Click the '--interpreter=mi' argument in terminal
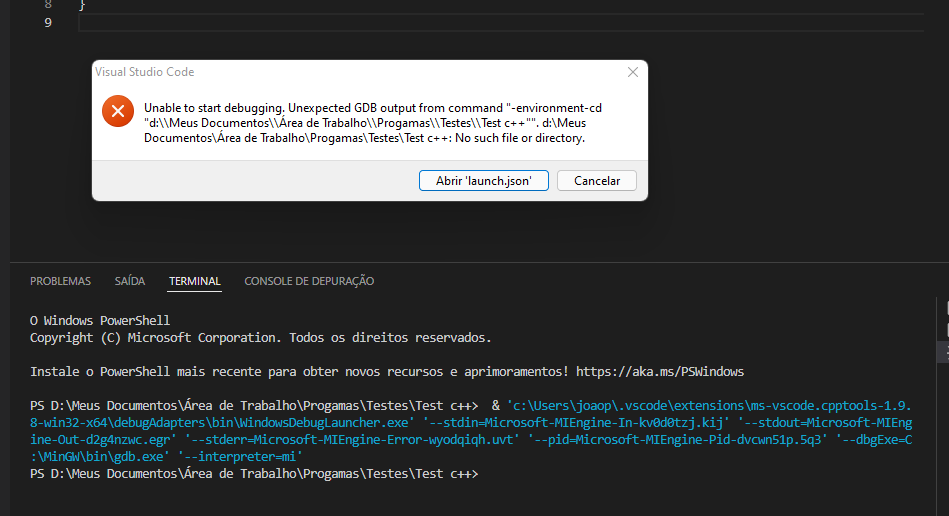 (240, 456)
